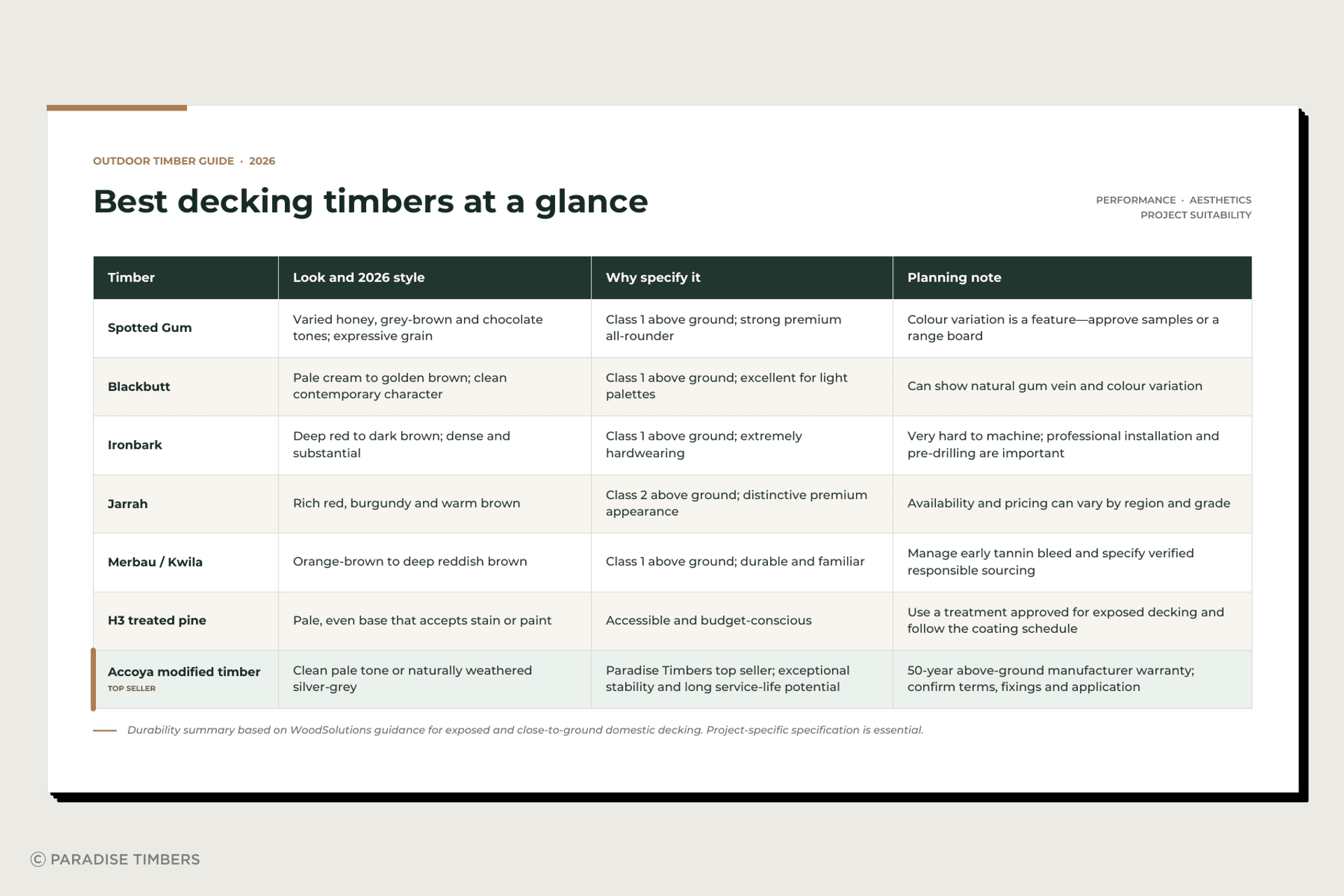Click the PROJECT SUITABILITY text at top right
Image resolution: width=1344 pixels, height=896 pixels.
[1196, 215]
